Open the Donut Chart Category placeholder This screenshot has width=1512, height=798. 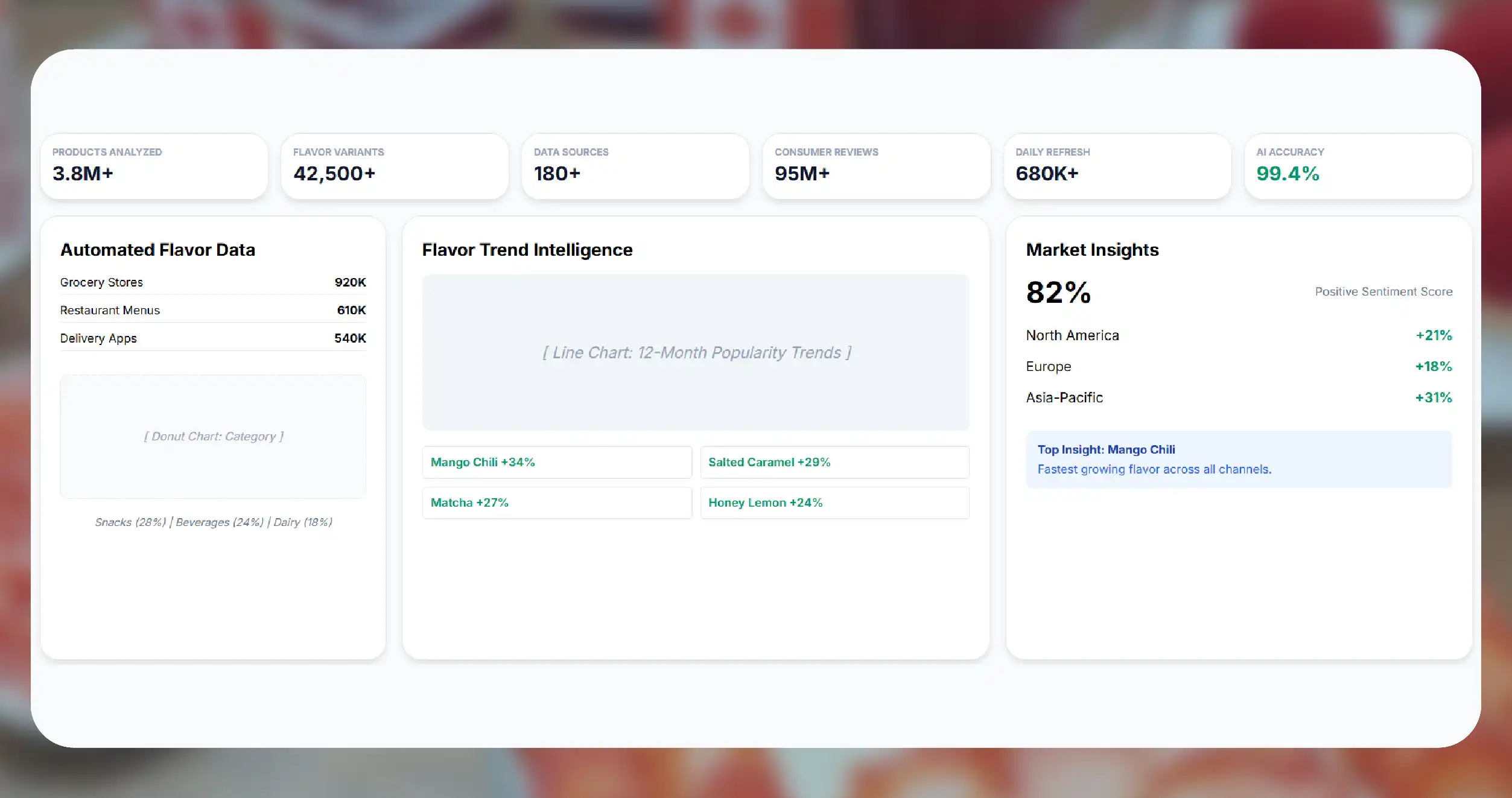point(213,437)
